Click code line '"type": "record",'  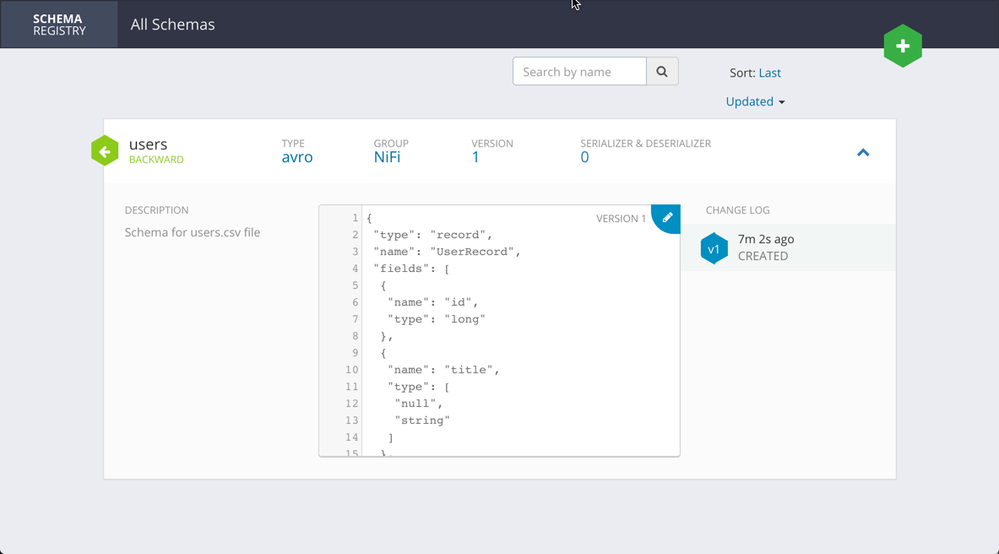click(x=433, y=234)
